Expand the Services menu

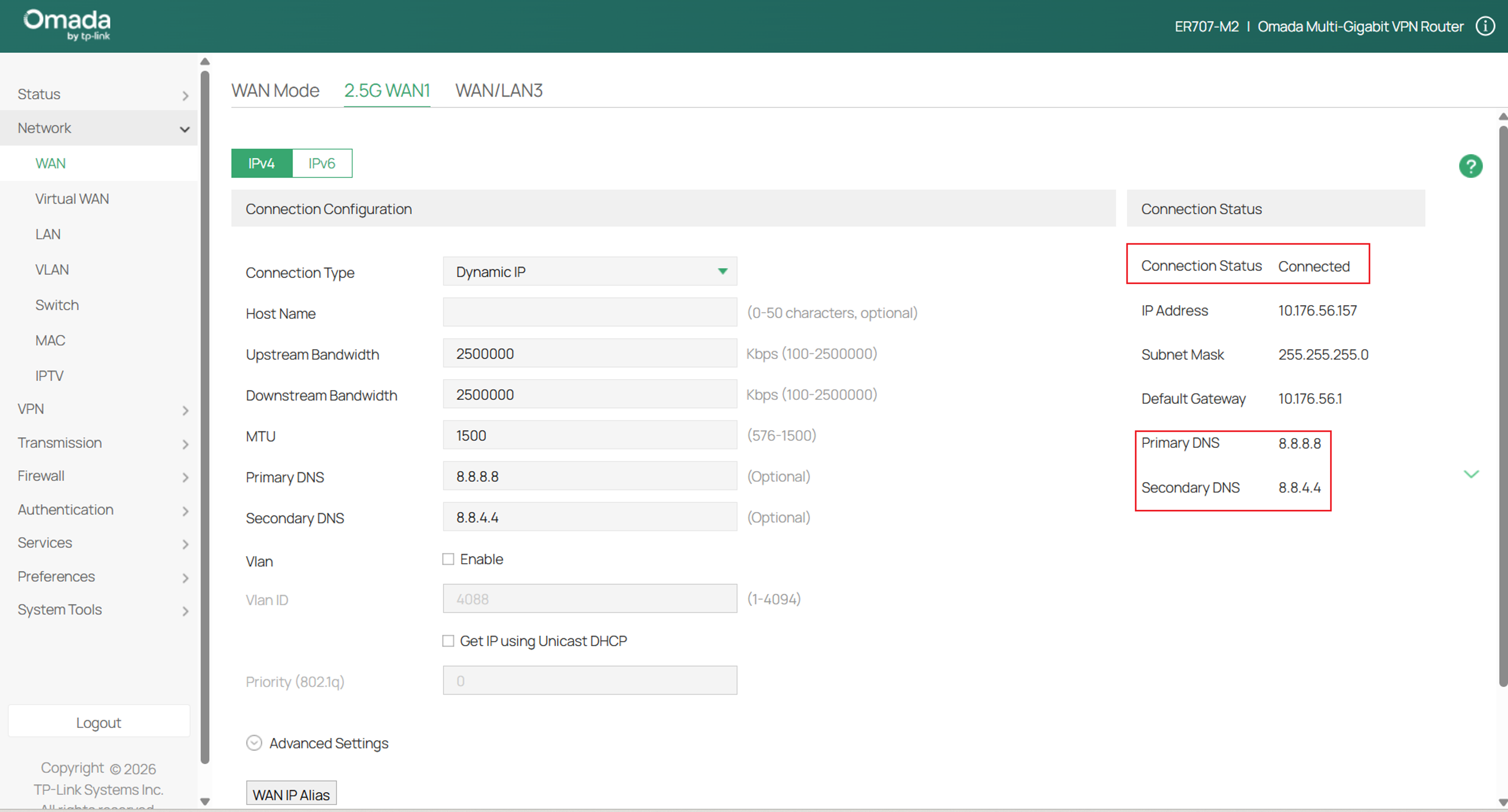coord(99,544)
